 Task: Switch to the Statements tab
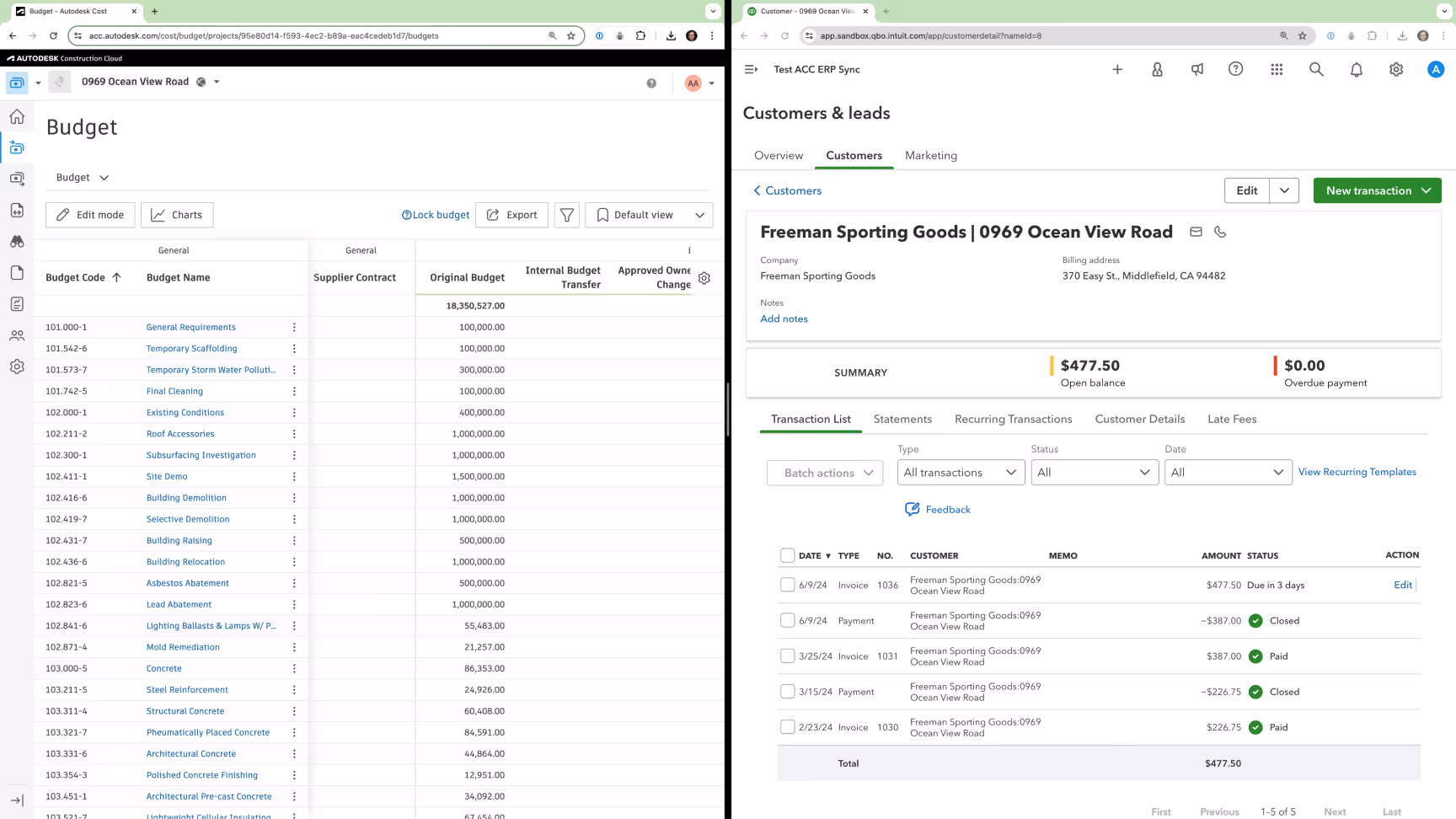(902, 419)
